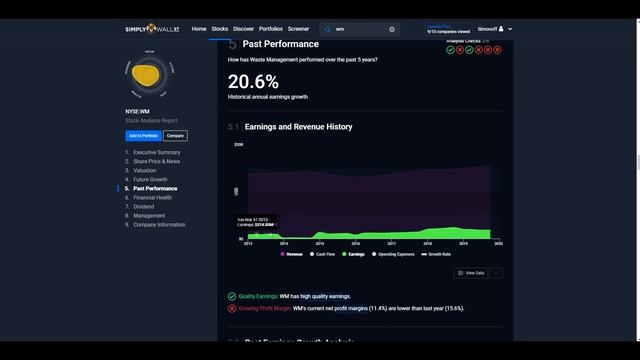Screen dimensions: 640x360
Task: Click the table icon in View Data
Action: click(460, 273)
